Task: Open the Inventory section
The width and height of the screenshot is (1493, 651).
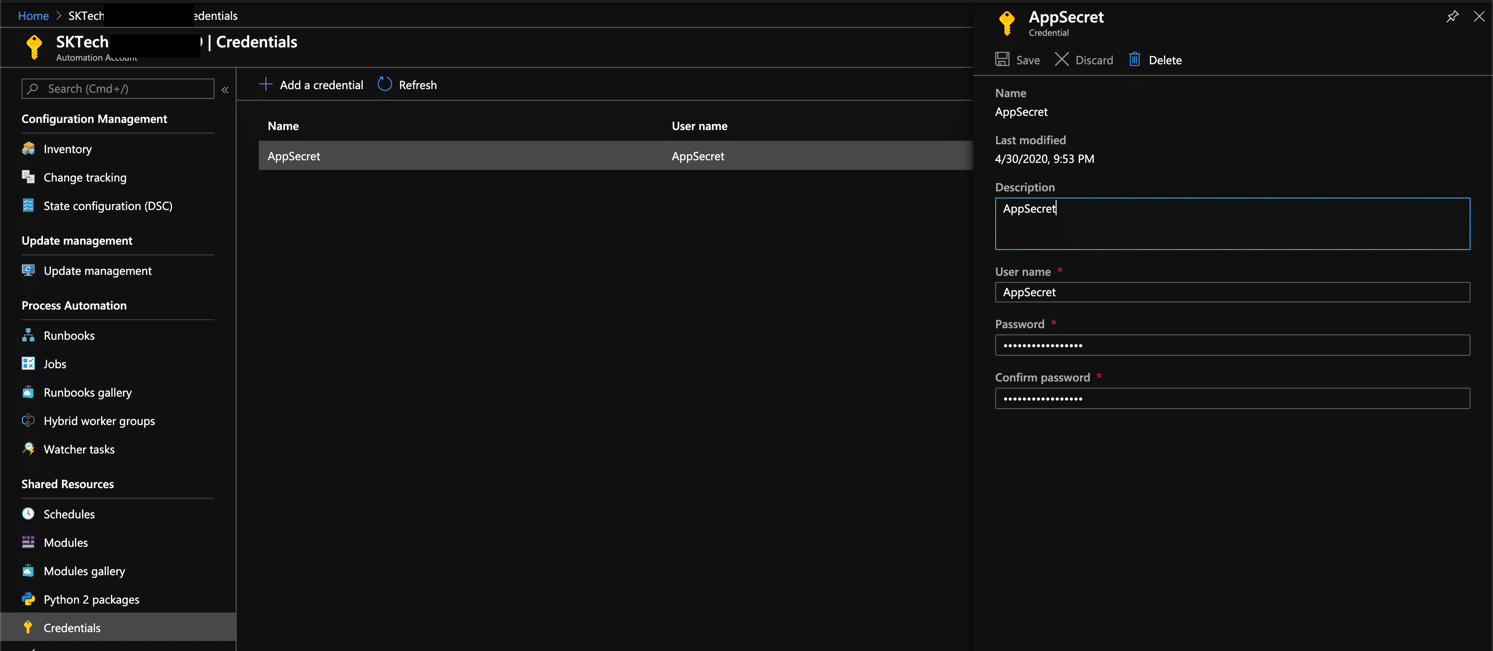Action: point(69,148)
